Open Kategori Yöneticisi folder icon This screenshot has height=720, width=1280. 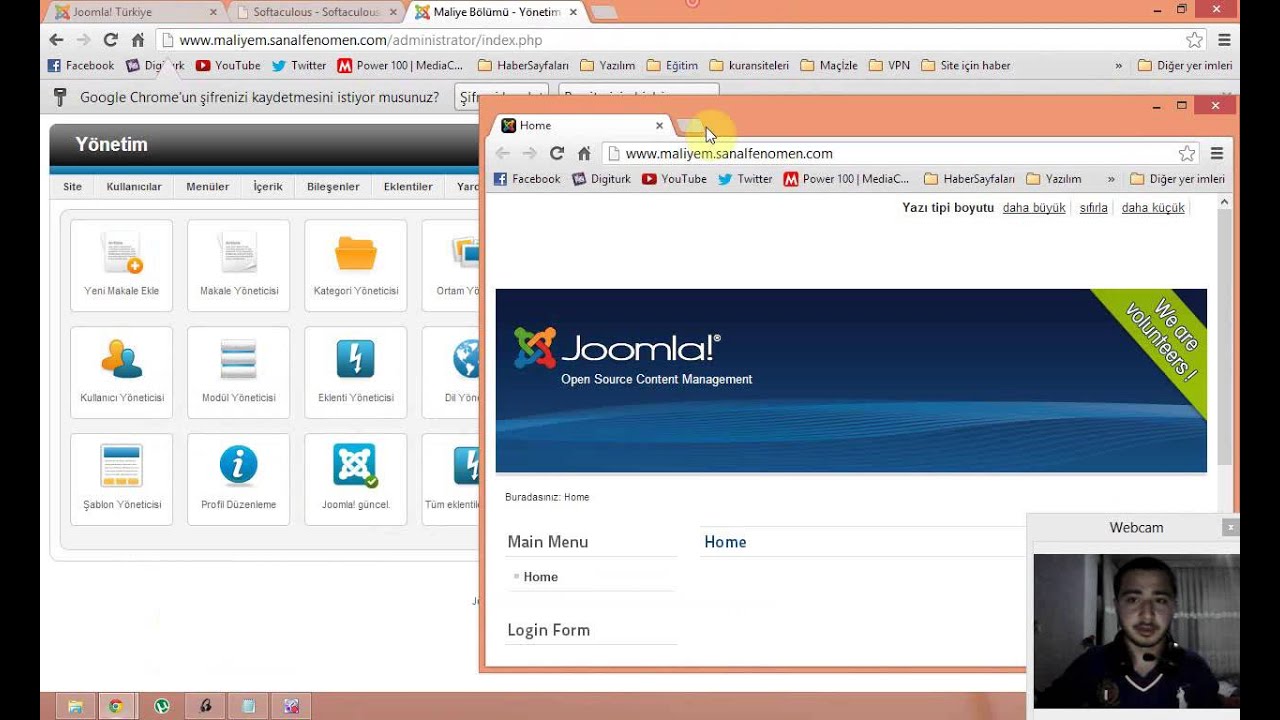(x=355, y=265)
